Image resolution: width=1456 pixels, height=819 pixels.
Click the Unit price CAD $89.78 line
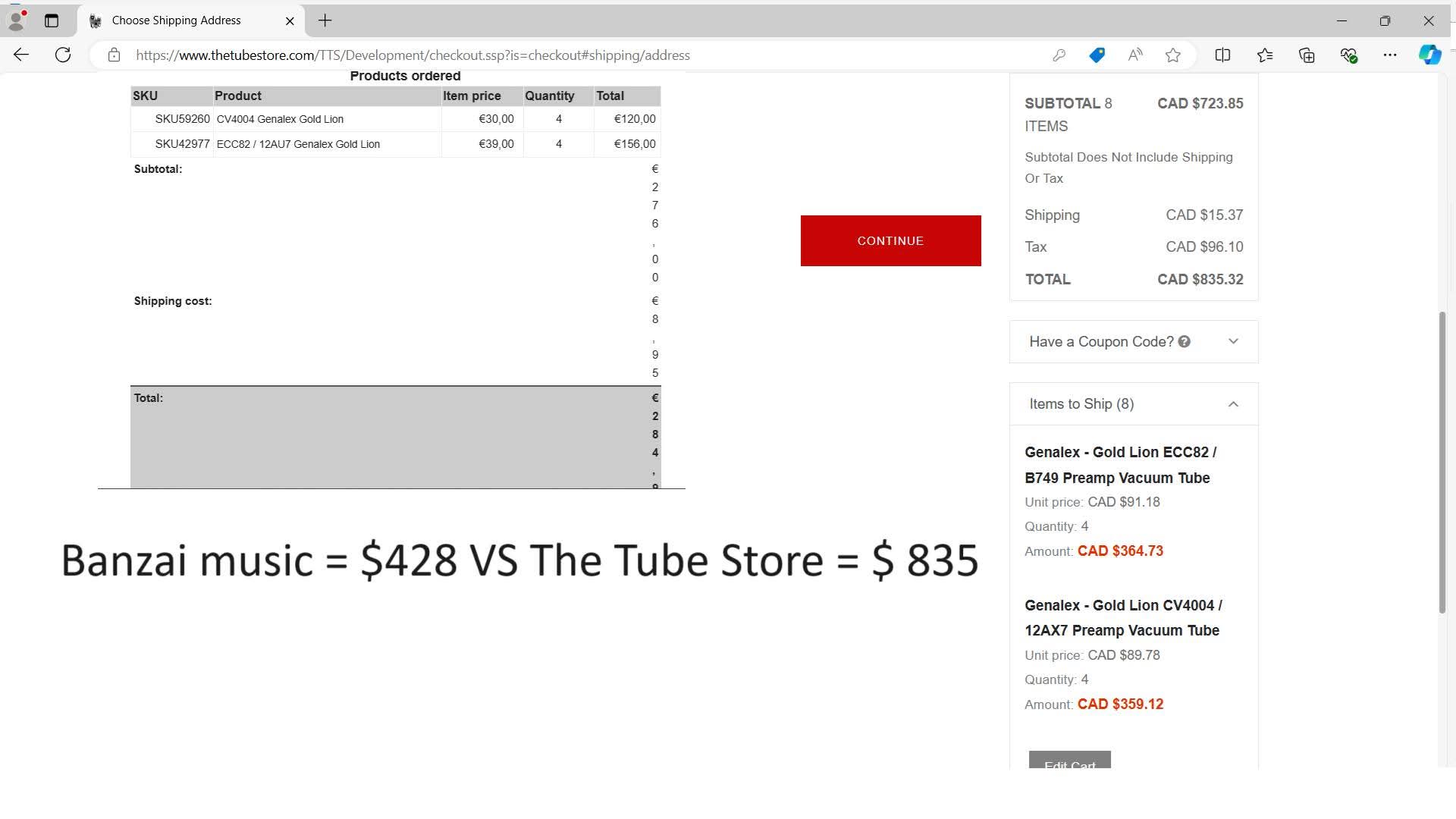click(1092, 655)
